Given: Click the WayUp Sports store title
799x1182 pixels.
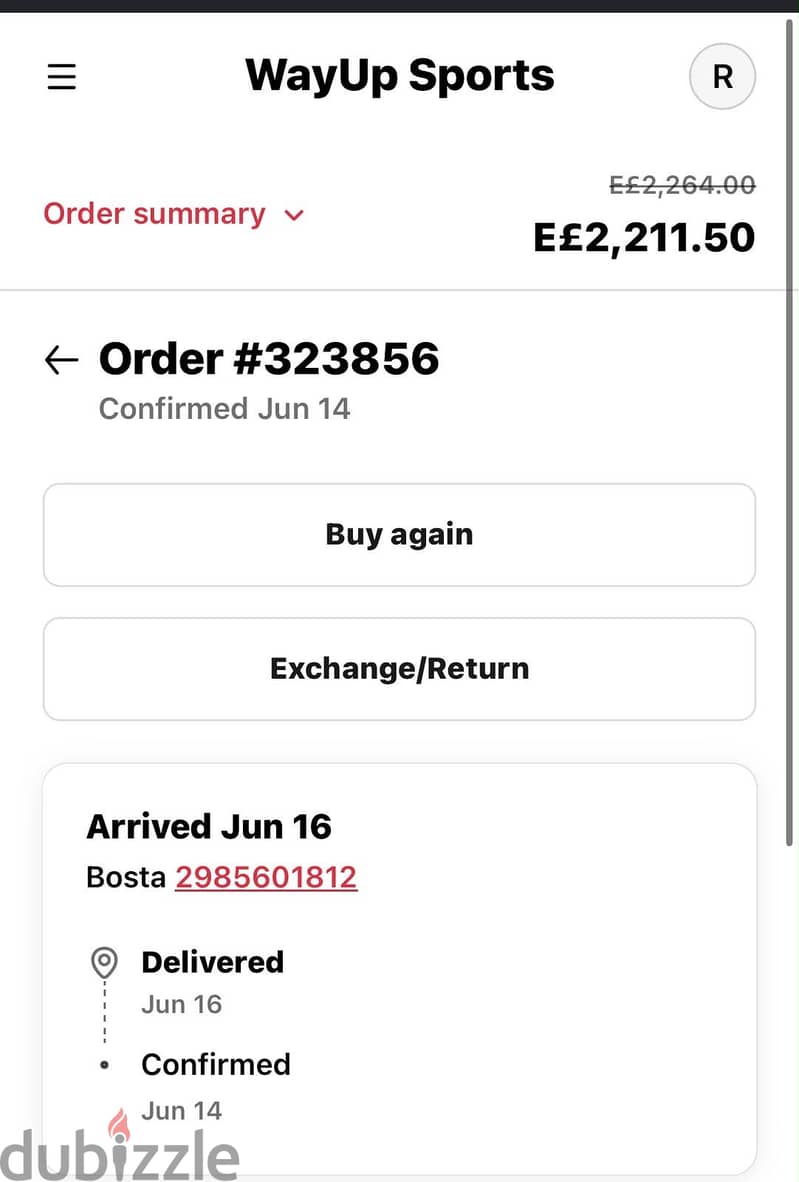Looking at the screenshot, I should pos(400,75).
